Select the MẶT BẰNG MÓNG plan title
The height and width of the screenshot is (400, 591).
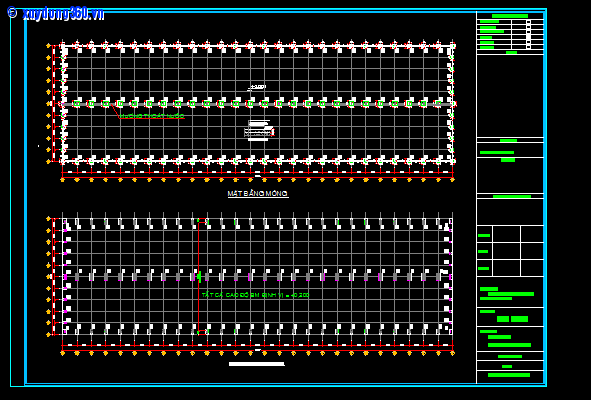pyautogui.click(x=258, y=193)
